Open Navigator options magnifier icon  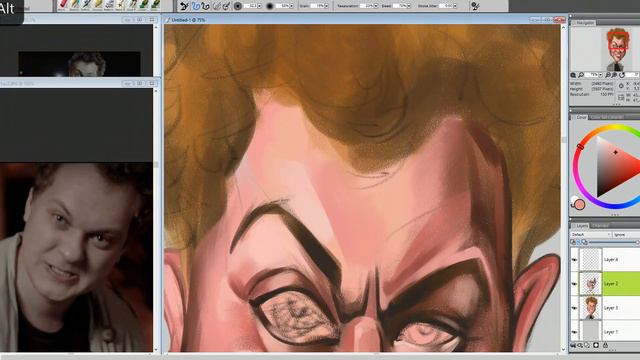[573, 75]
